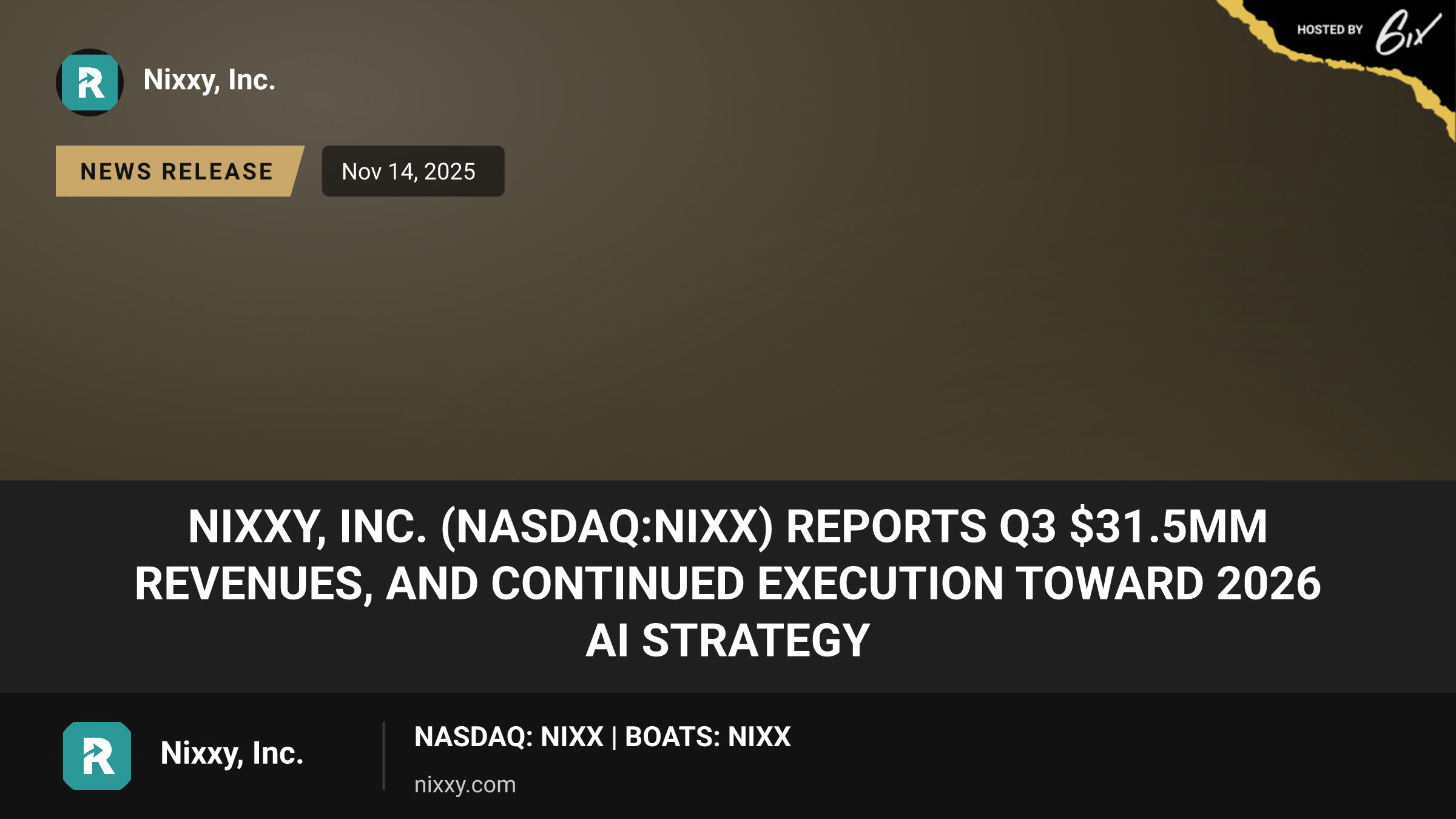The height and width of the screenshot is (819, 1456).
Task: Click the teal Nixxy logo in footer
Action: pos(97,756)
